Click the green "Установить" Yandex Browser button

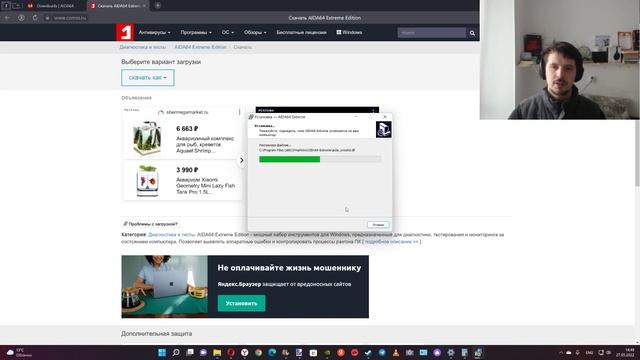(x=241, y=303)
